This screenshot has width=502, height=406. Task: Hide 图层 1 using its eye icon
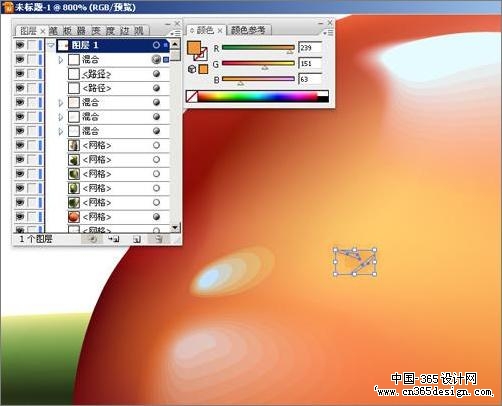click(x=20, y=45)
